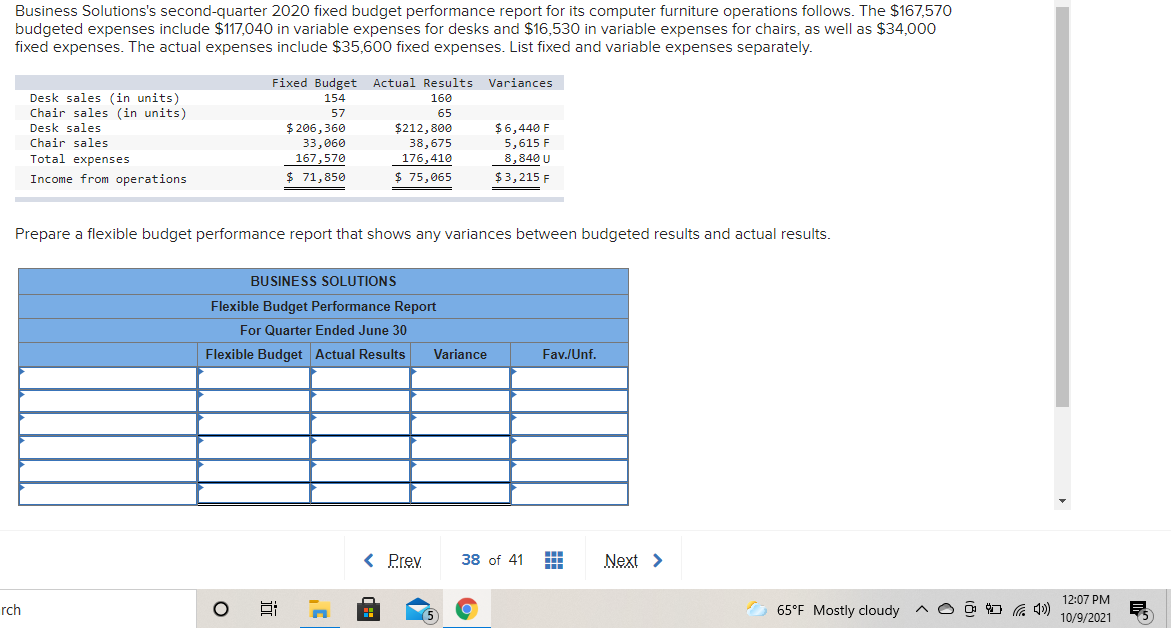1171x628 pixels.
Task: Click the $71,850 budgeted income value
Action: coord(315,177)
